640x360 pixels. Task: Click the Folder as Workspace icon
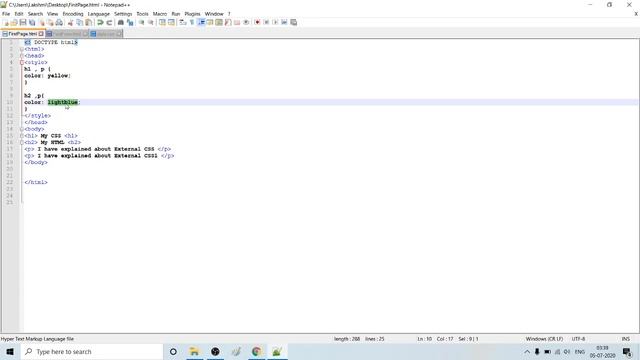(x=237, y=22)
